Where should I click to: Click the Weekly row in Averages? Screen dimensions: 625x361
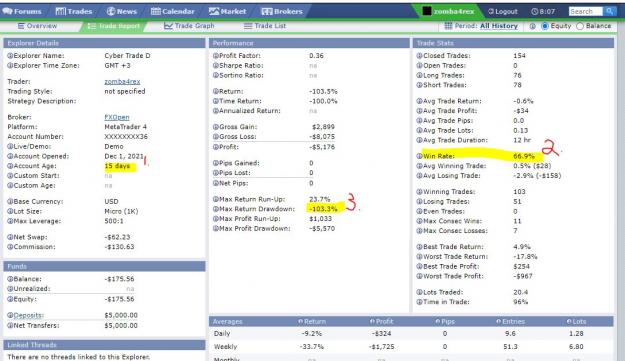[x=411, y=347]
